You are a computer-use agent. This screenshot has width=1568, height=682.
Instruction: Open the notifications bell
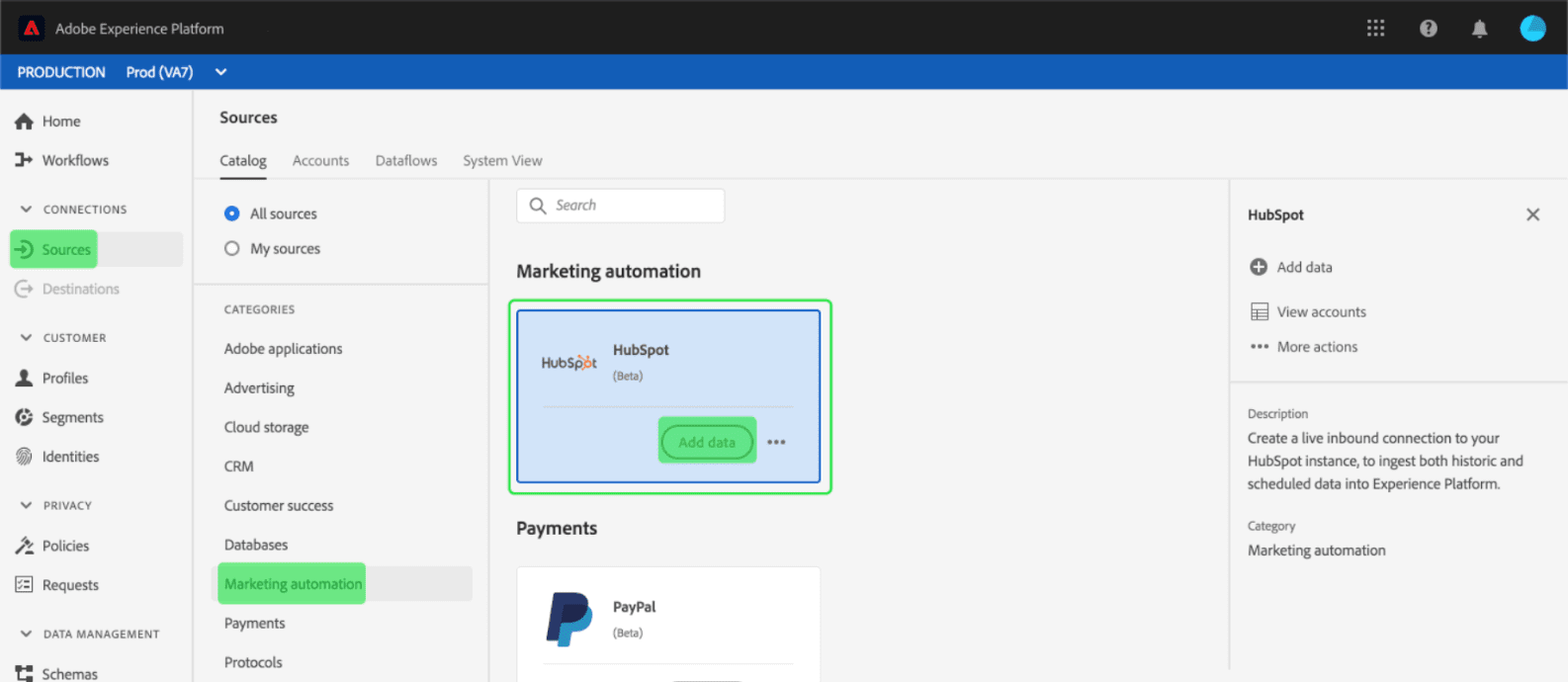1479,29
